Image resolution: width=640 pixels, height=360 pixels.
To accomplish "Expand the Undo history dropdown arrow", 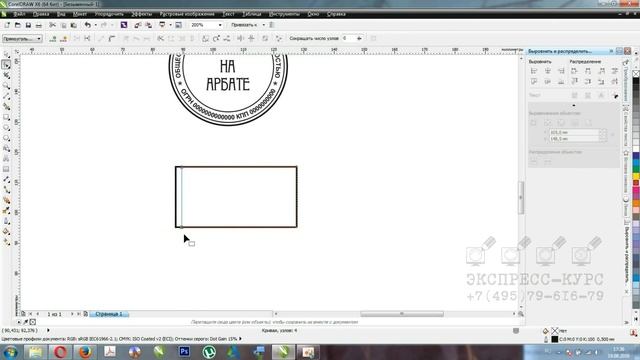I will (x=96, y=25).
